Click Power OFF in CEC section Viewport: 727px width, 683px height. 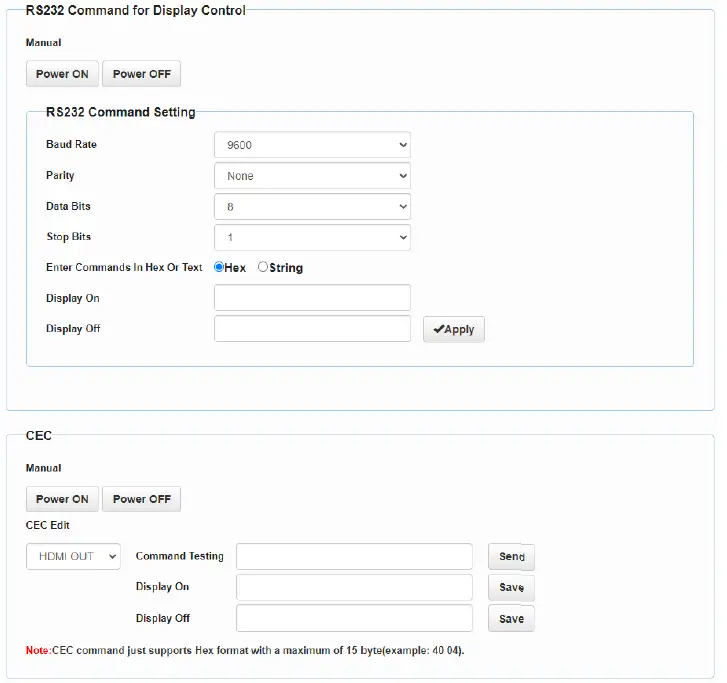tap(141, 499)
